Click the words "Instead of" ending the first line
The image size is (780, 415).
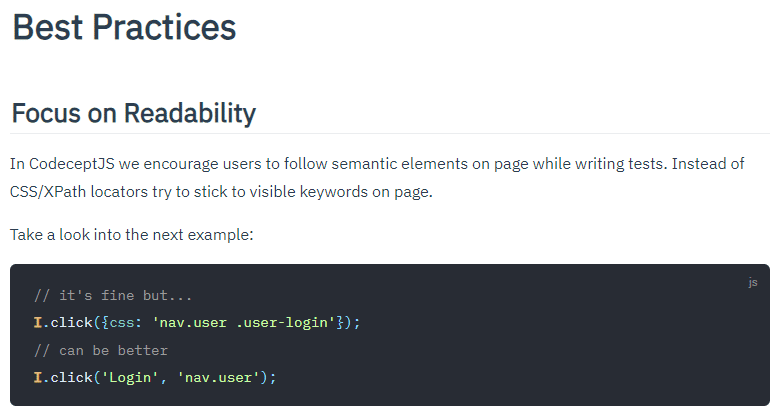708,164
